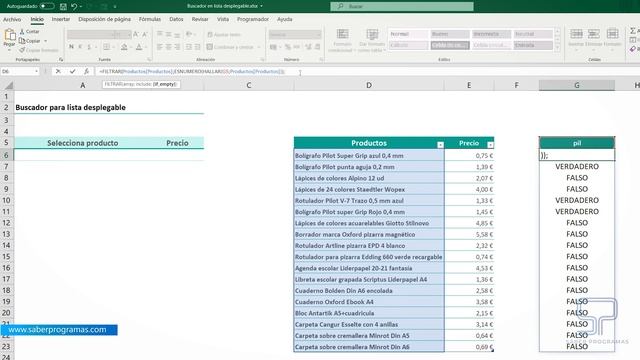This screenshot has height=360, width=640.
Task: Select the column G header
Action: [x=576, y=85]
